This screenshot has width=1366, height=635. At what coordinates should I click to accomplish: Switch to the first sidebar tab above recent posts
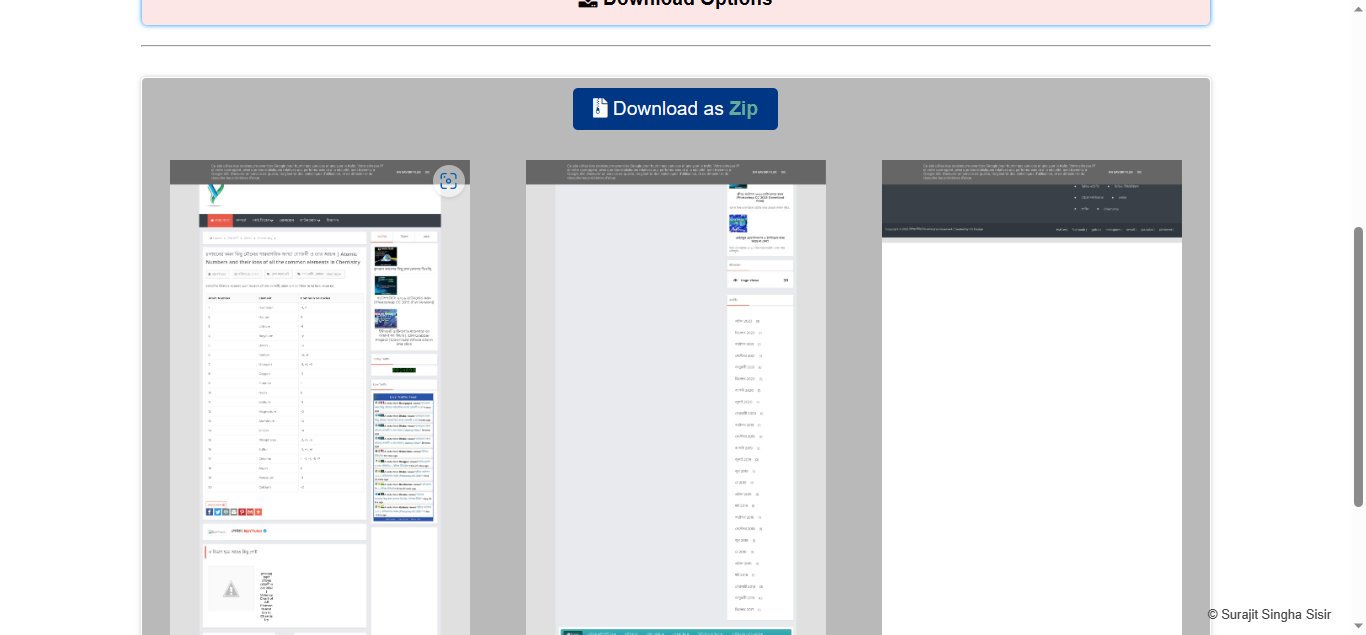click(381, 236)
